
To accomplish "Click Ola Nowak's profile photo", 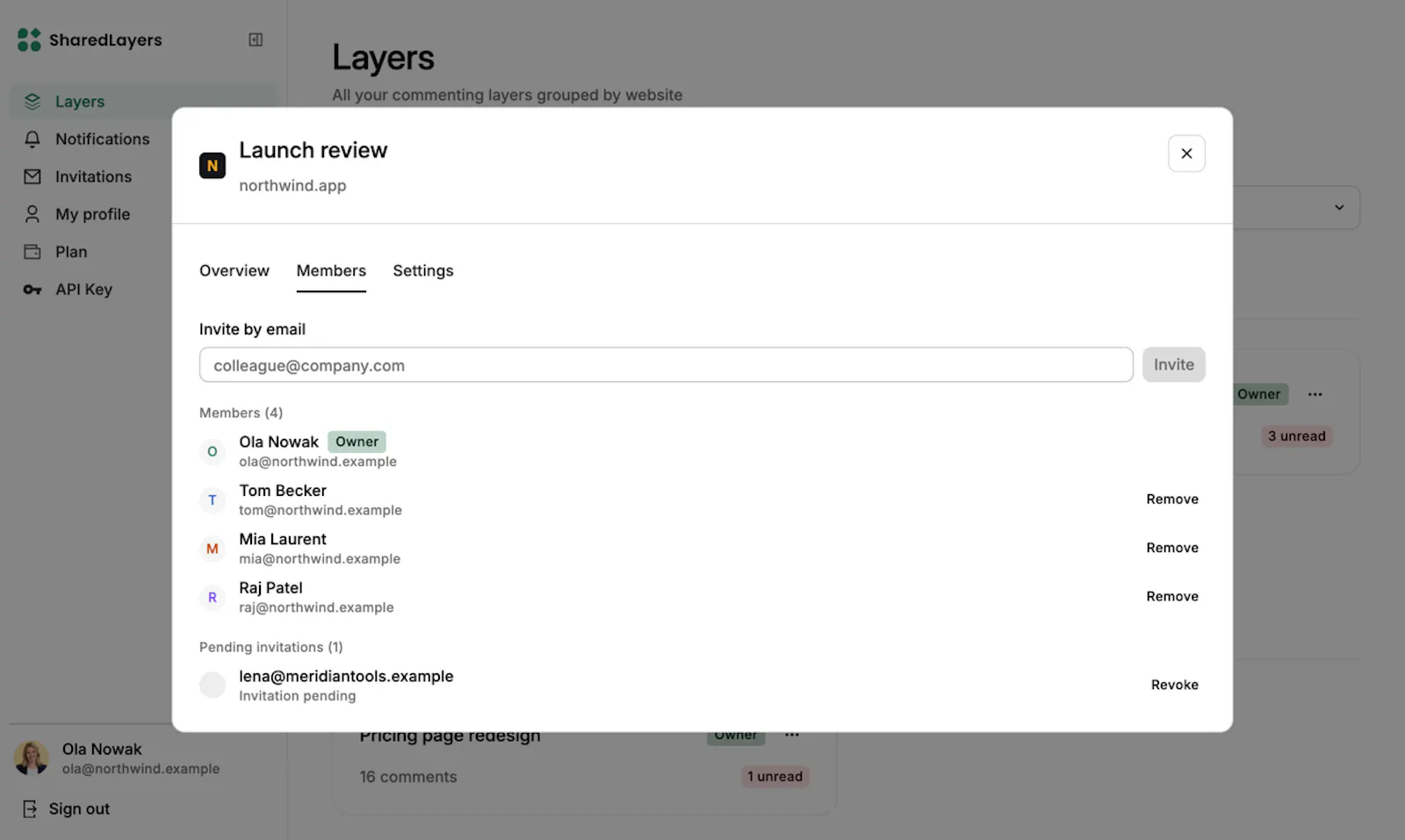I will 32,757.
